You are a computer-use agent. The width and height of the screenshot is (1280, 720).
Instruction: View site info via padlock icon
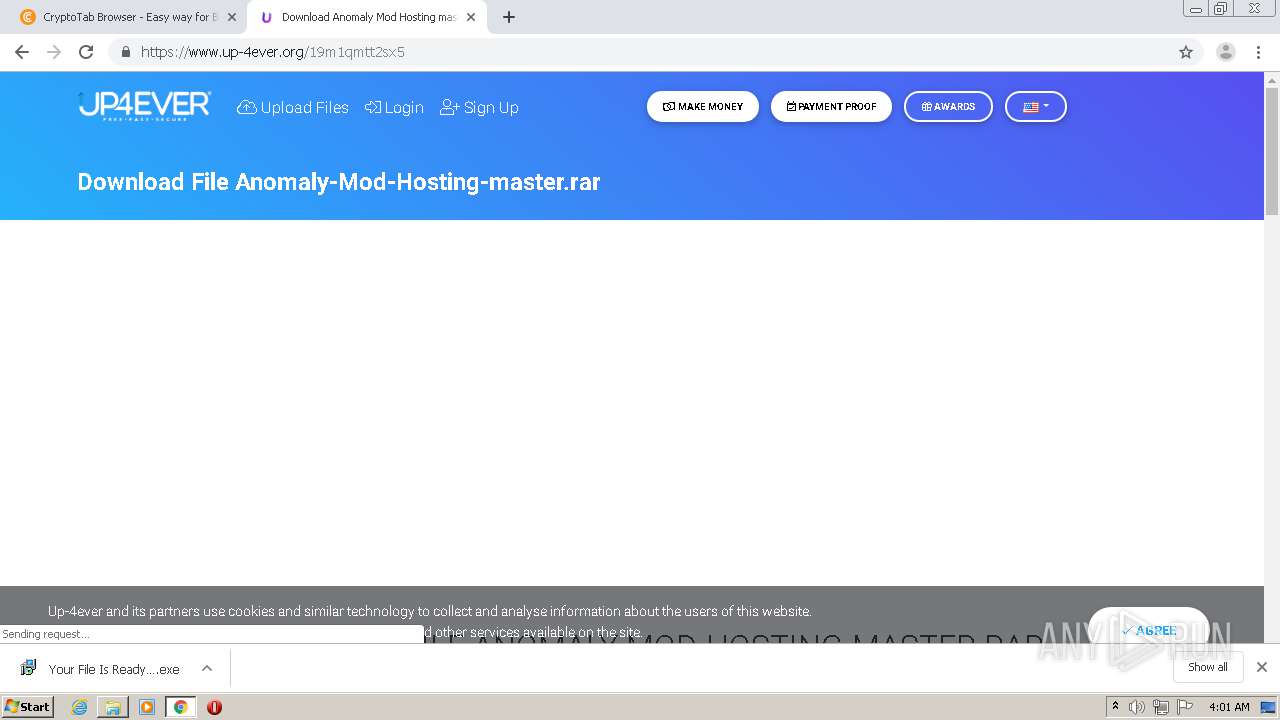coord(125,52)
